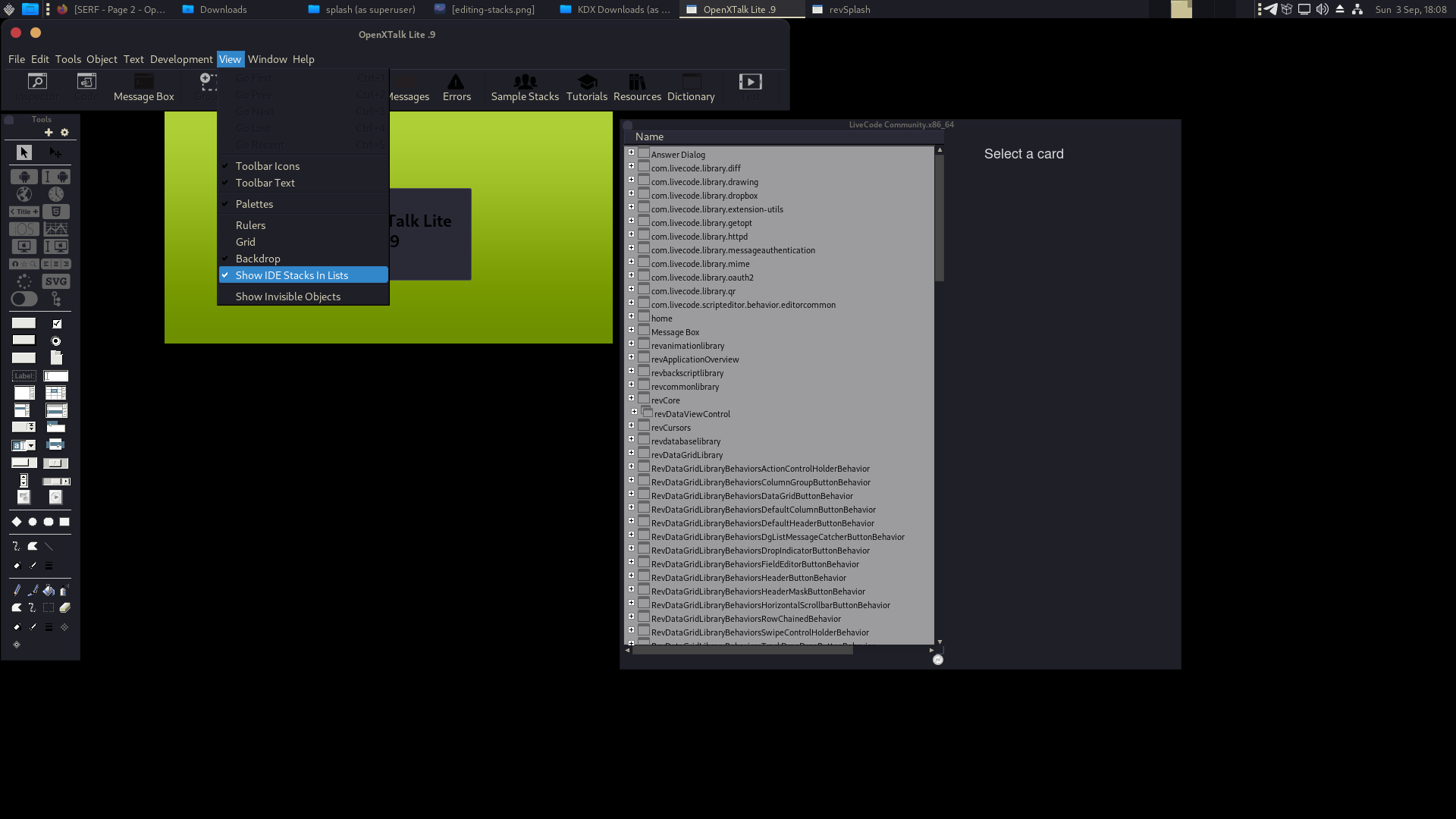Viewport: 1456px width, 819px height.
Task: Pick the combo box tool
Action: pos(24,445)
